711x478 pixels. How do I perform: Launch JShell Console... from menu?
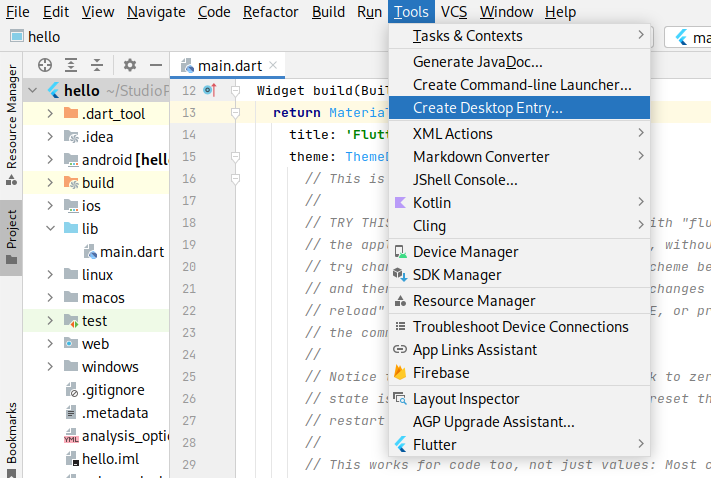click(x=519, y=180)
